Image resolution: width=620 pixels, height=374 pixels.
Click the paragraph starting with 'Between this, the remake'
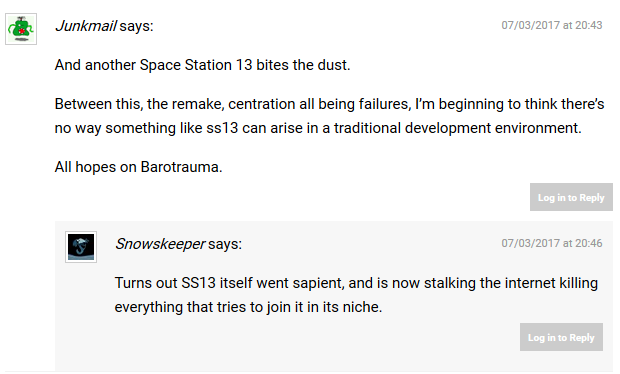click(x=329, y=116)
